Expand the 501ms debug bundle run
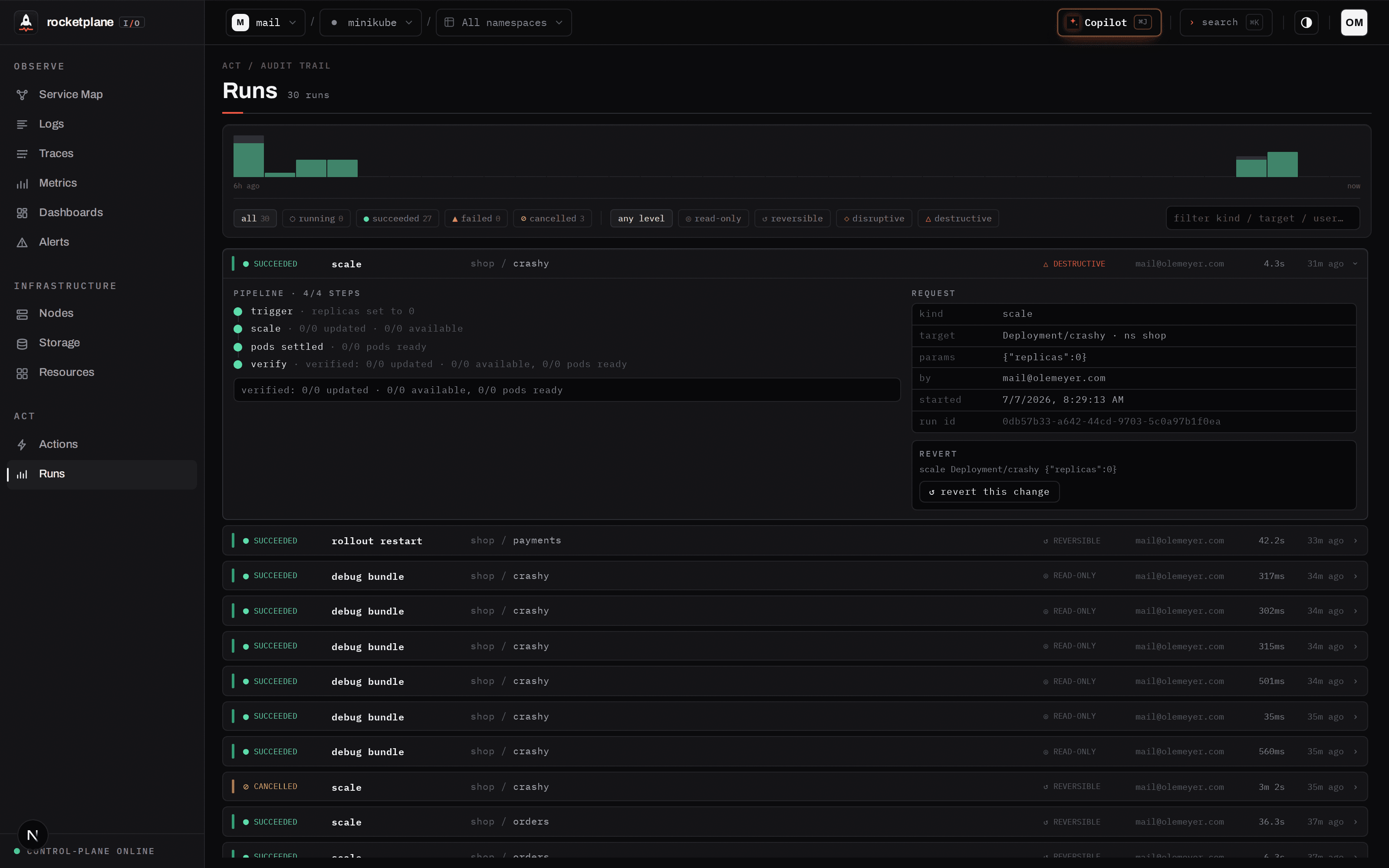Screen dimensions: 1389x868 click(794, 681)
